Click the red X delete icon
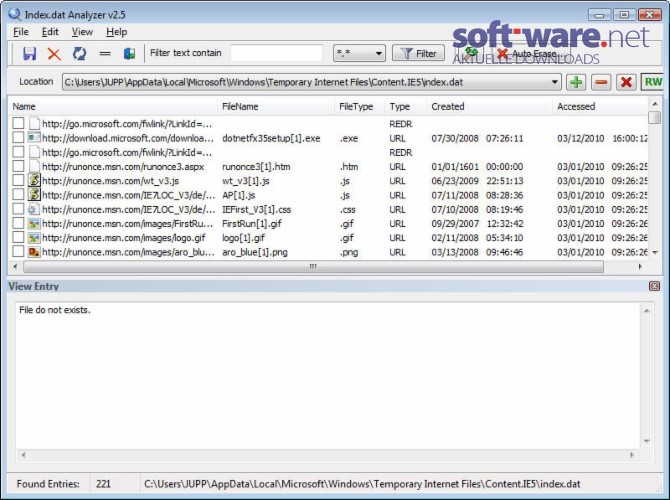This screenshot has width=670, height=500. pos(54,54)
